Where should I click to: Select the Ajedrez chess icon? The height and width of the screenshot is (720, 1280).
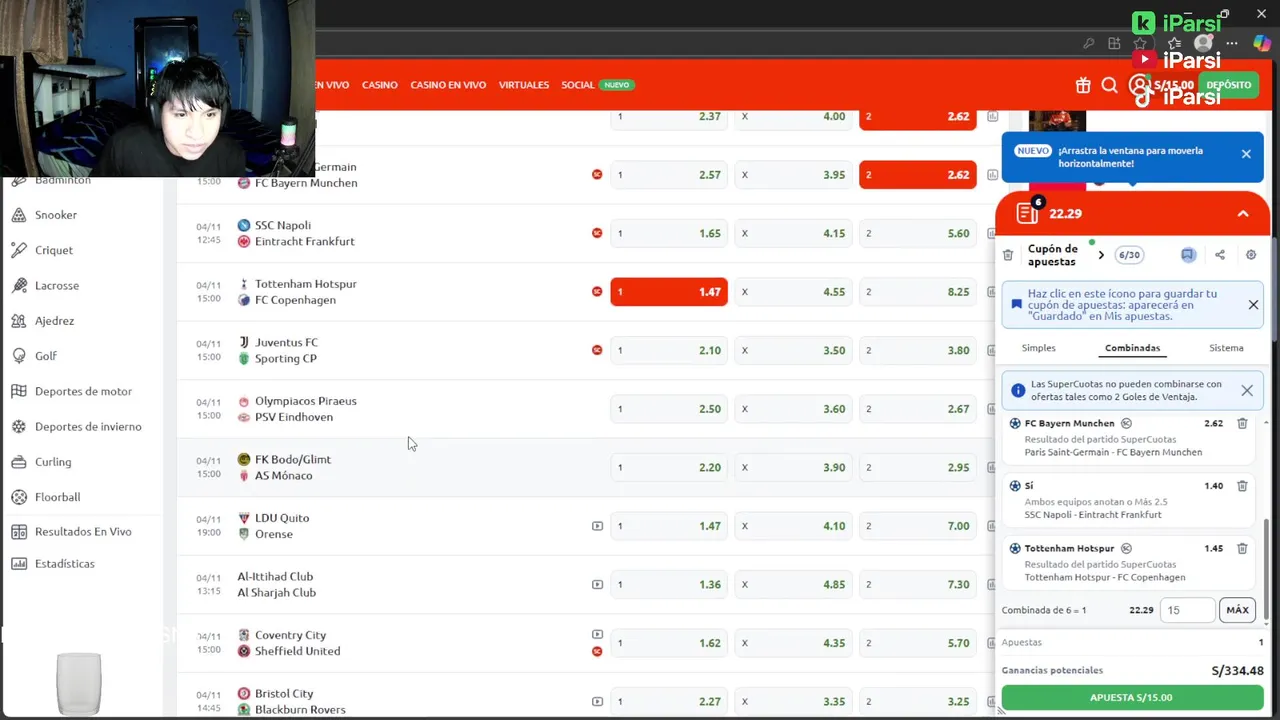[x=19, y=321]
